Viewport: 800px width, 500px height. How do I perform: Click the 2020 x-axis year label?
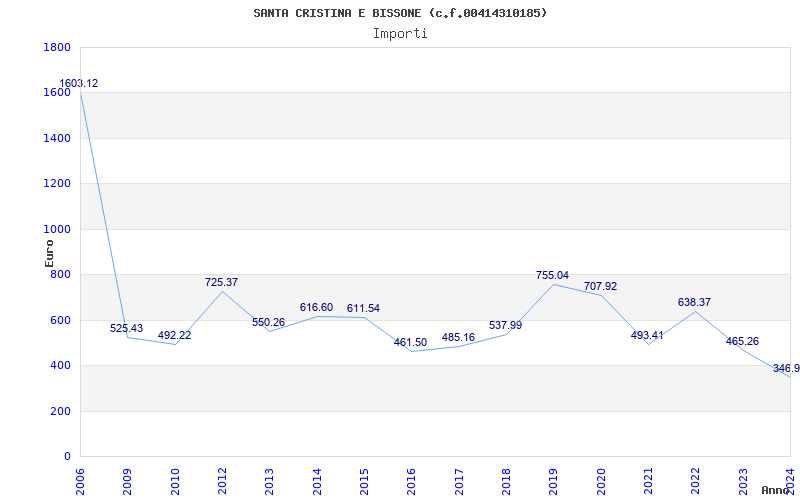coord(601,482)
